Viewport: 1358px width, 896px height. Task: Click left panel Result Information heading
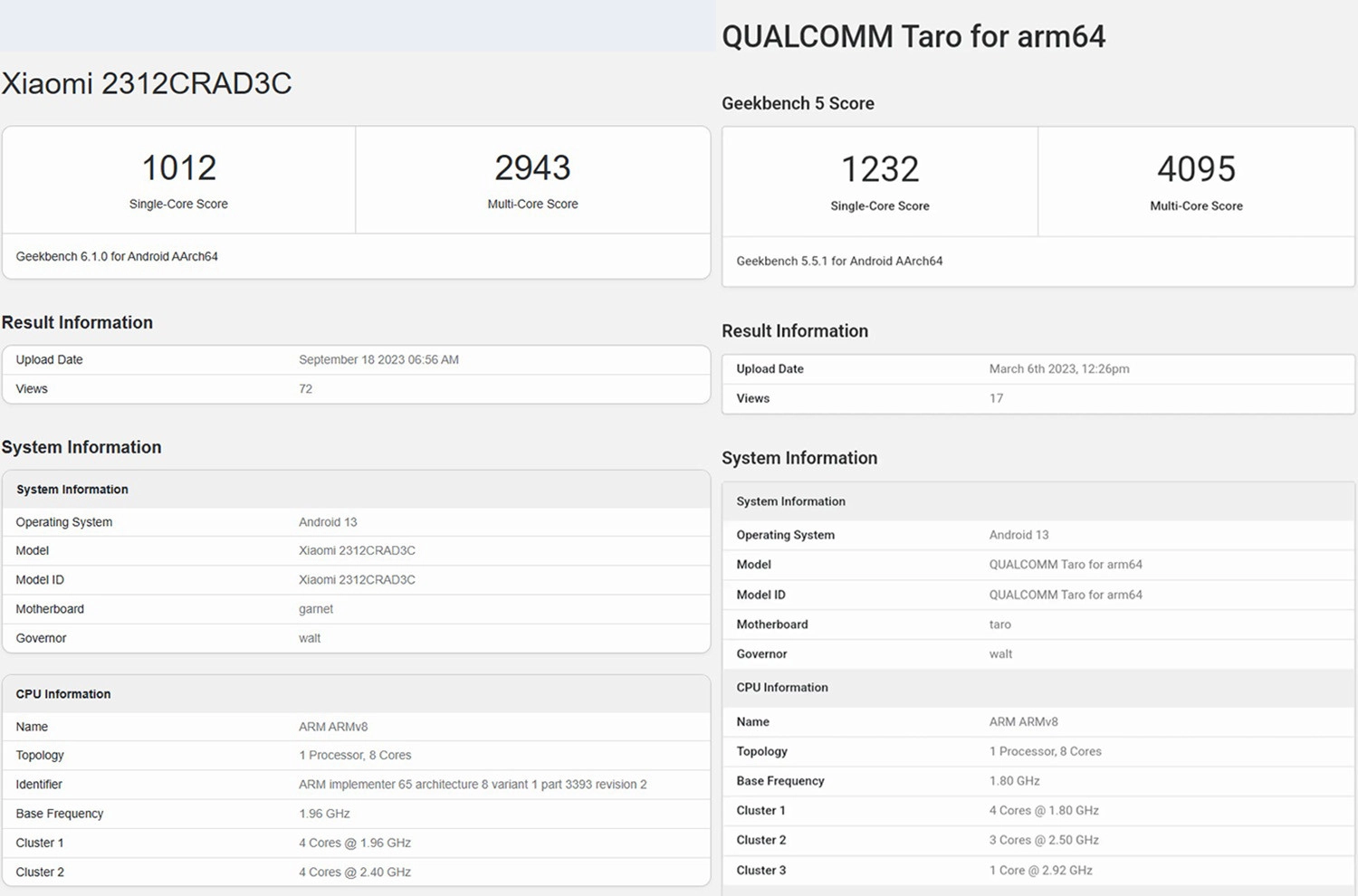coord(77,322)
